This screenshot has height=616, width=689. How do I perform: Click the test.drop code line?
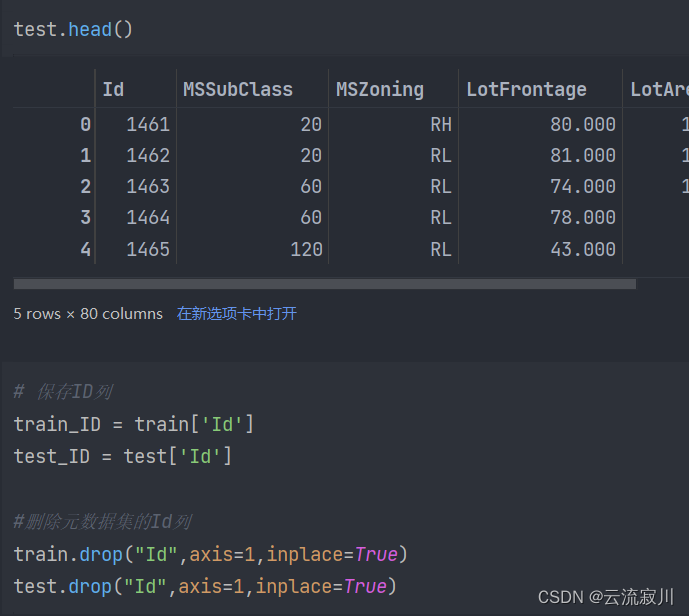[205, 587]
